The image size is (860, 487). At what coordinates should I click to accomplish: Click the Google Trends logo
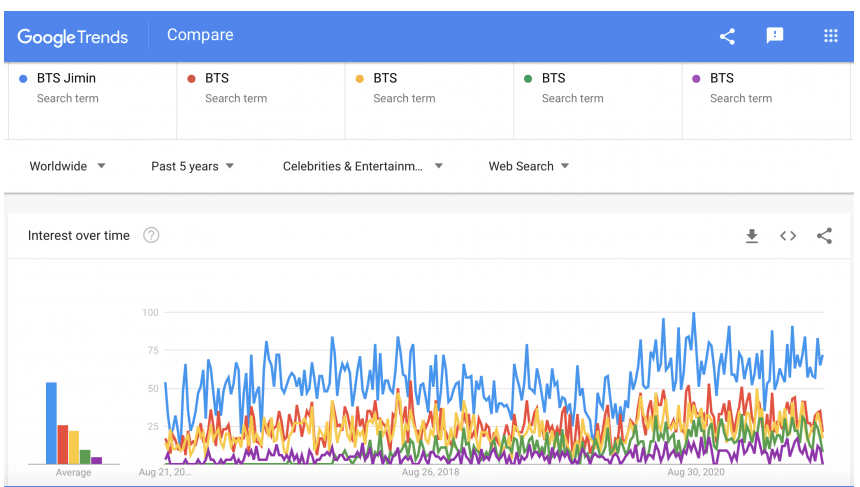click(72, 37)
